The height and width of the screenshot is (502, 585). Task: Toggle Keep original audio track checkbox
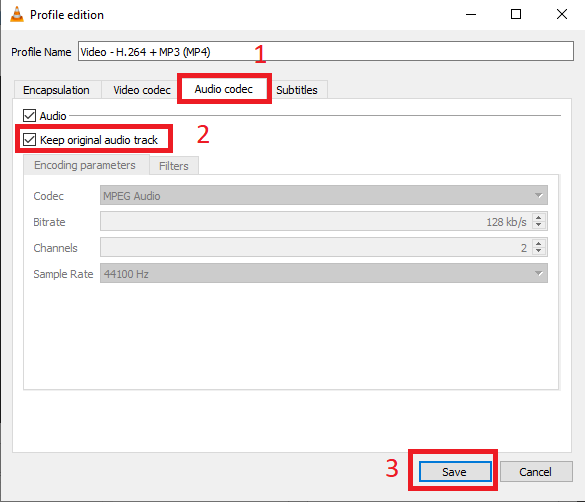click(29, 140)
